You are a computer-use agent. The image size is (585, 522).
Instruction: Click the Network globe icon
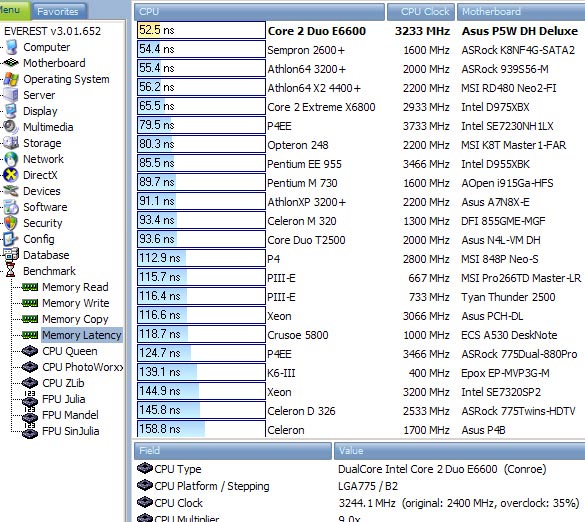pos(11,159)
